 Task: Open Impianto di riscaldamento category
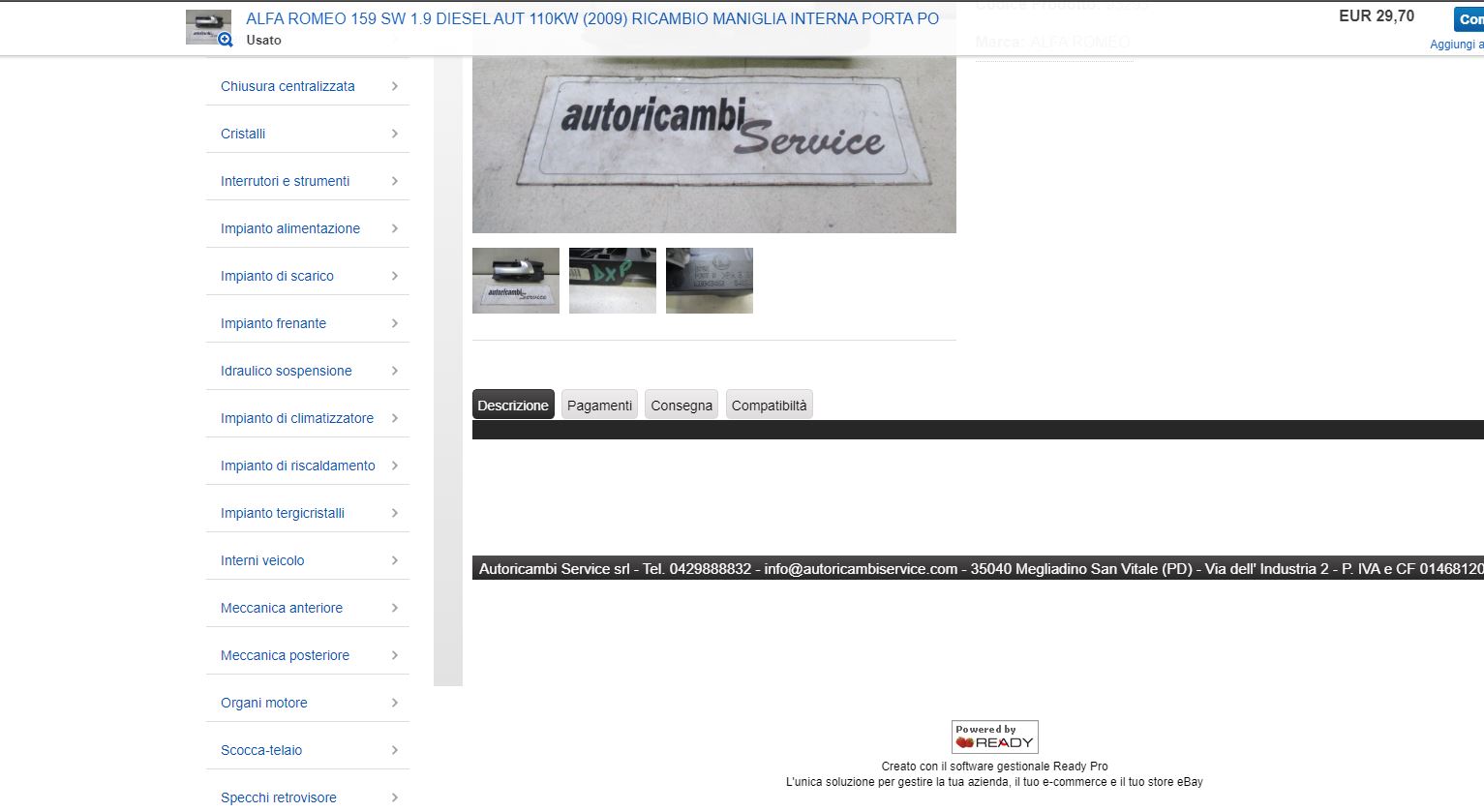297,466
